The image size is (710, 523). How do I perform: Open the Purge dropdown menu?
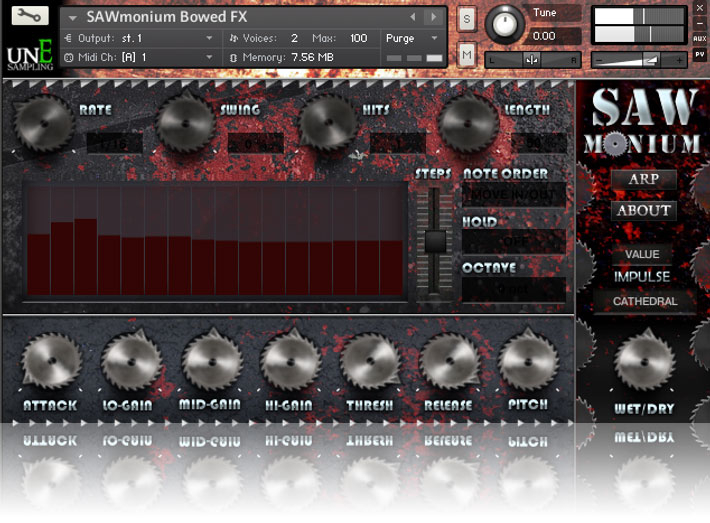(x=413, y=38)
